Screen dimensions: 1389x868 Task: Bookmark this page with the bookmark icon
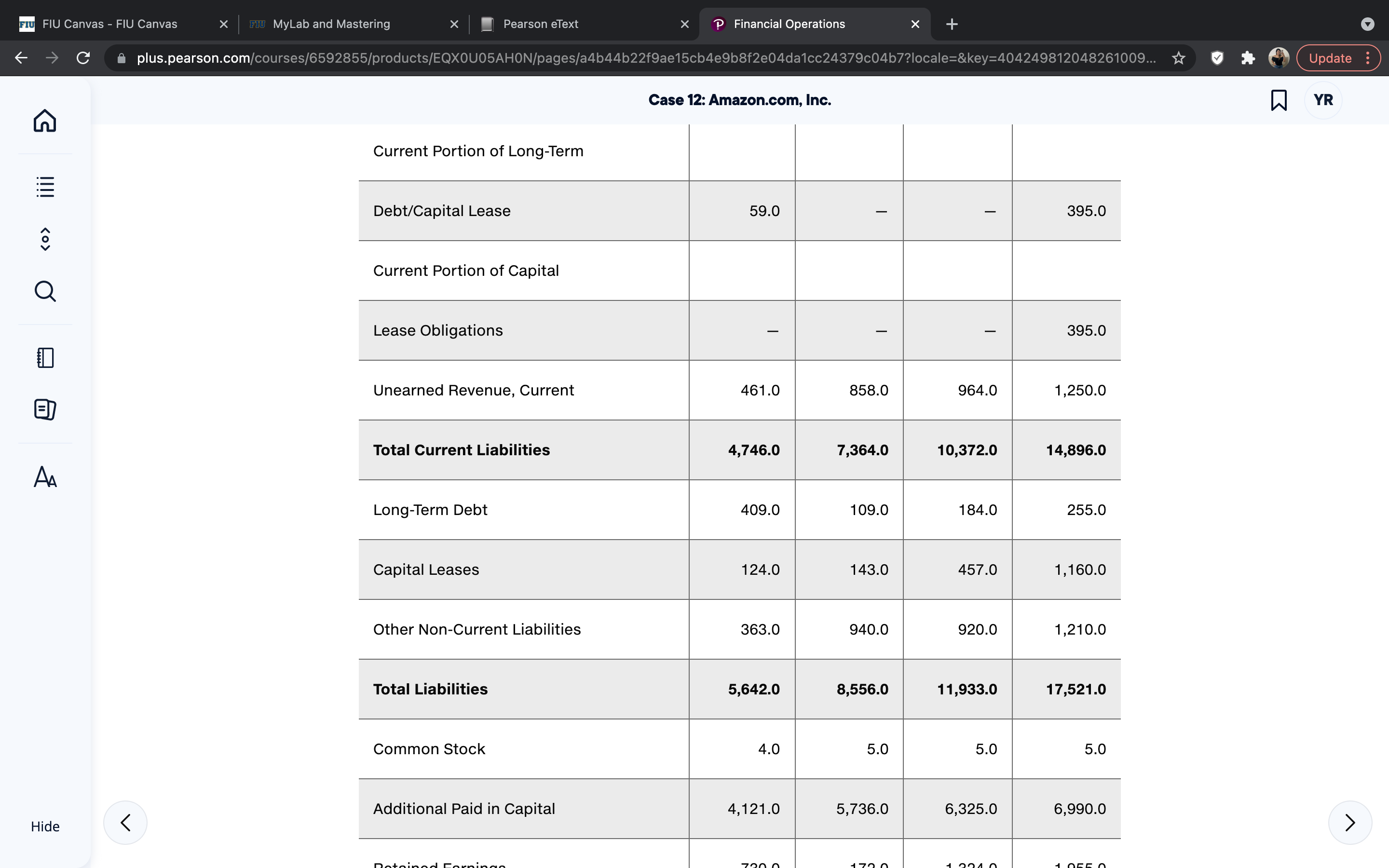pyautogui.click(x=1278, y=100)
